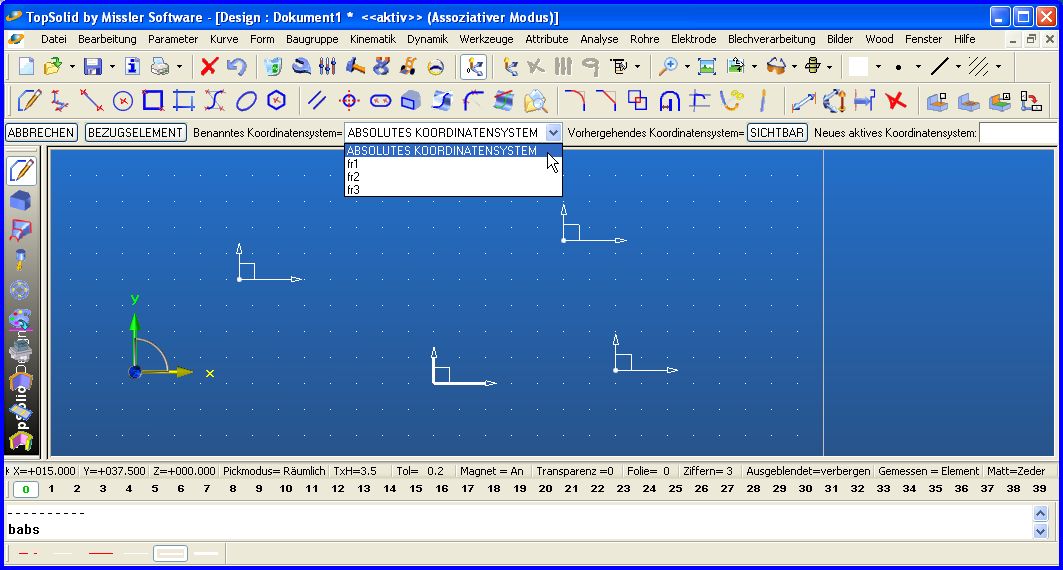Screen dimensions: 1063x570
Task: Select the sketch pencil context icon in left sidebar
Action: [x=22, y=171]
